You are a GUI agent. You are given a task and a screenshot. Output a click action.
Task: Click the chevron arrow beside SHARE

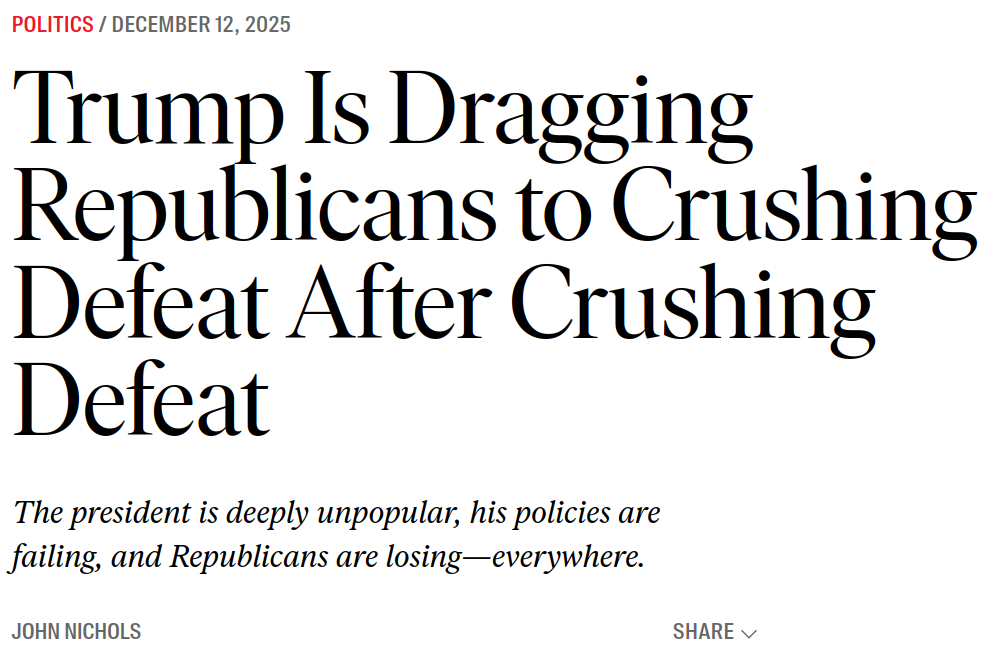[748, 633]
